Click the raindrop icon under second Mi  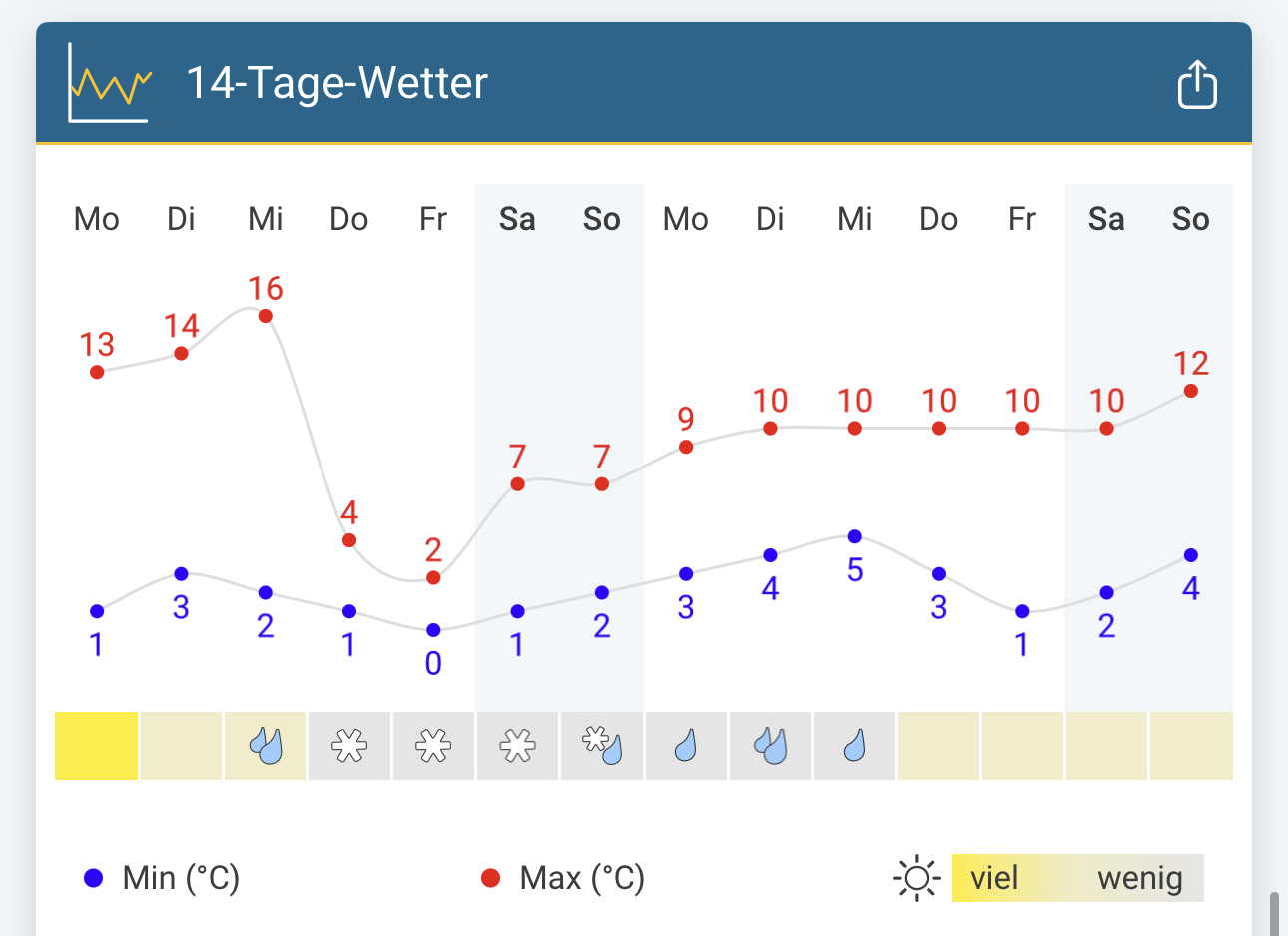[x=854, y=746]
